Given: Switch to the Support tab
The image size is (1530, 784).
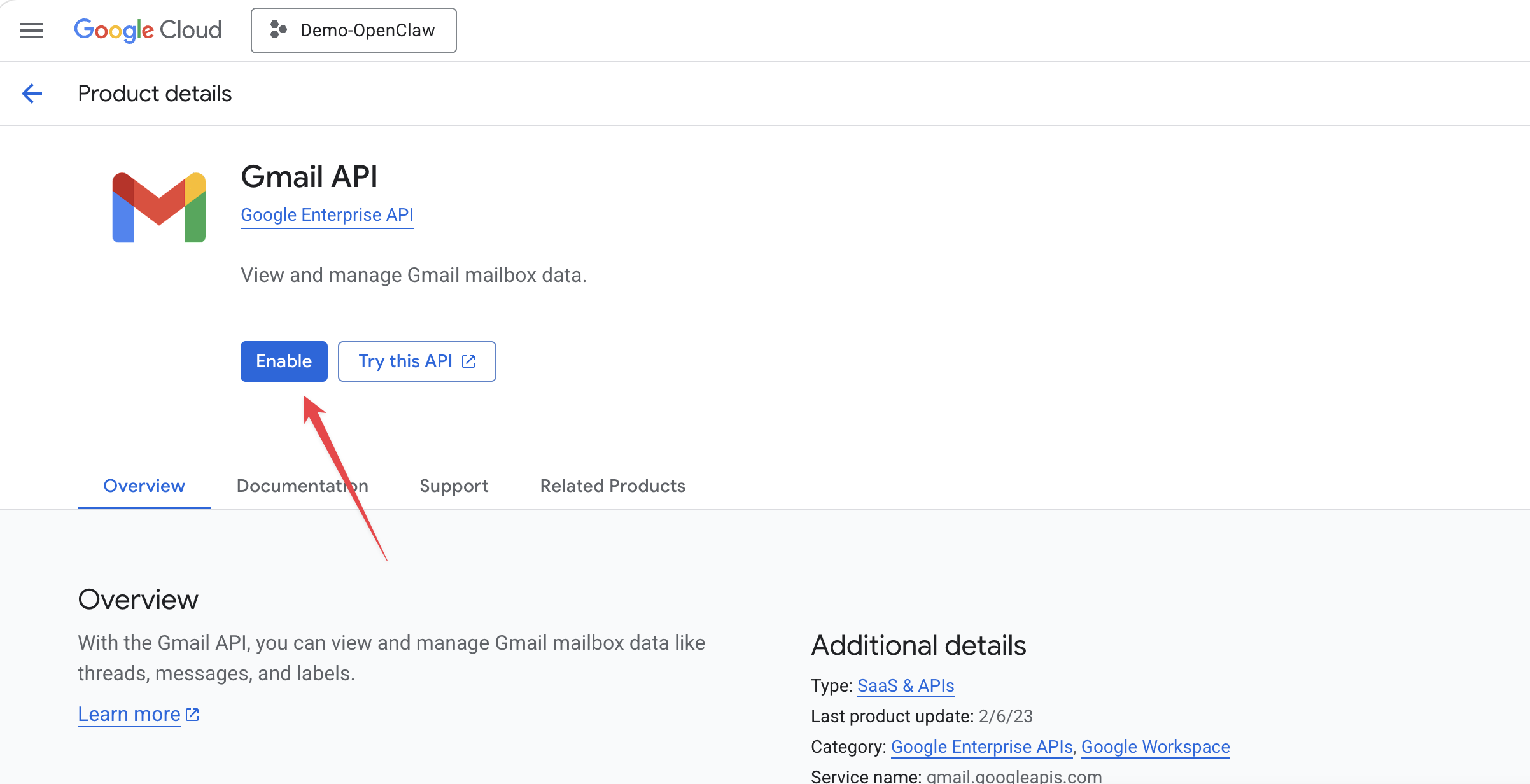Looking at the screenshot, I should 454,486.
